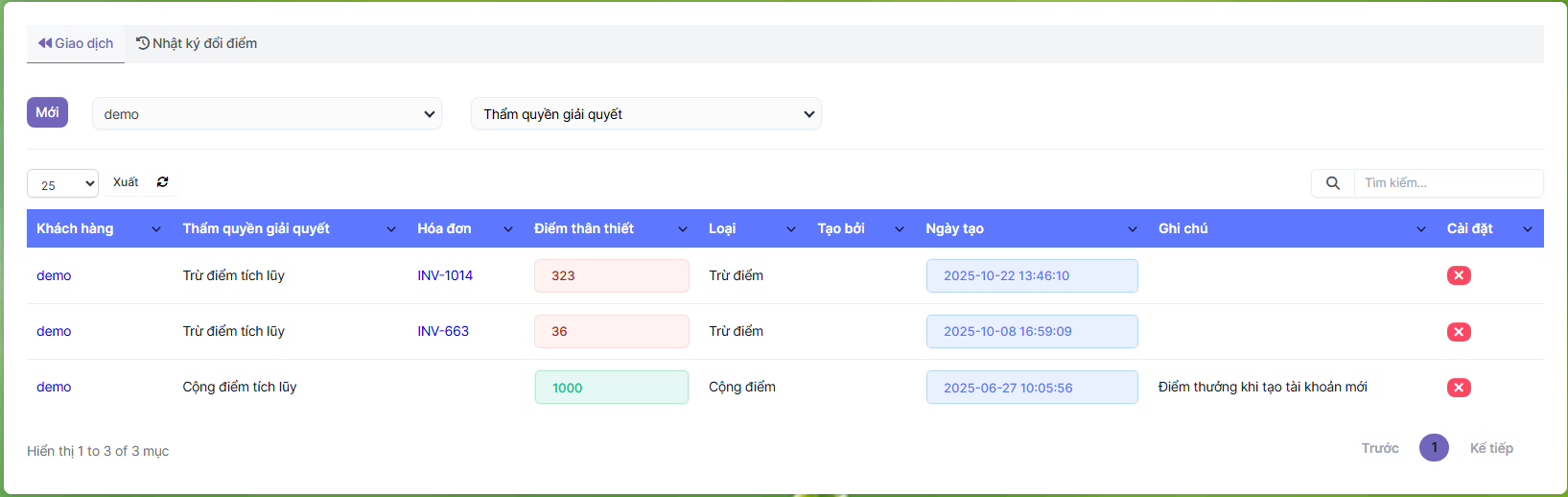Go to the Kế tiếp page

click(1490, 449)
